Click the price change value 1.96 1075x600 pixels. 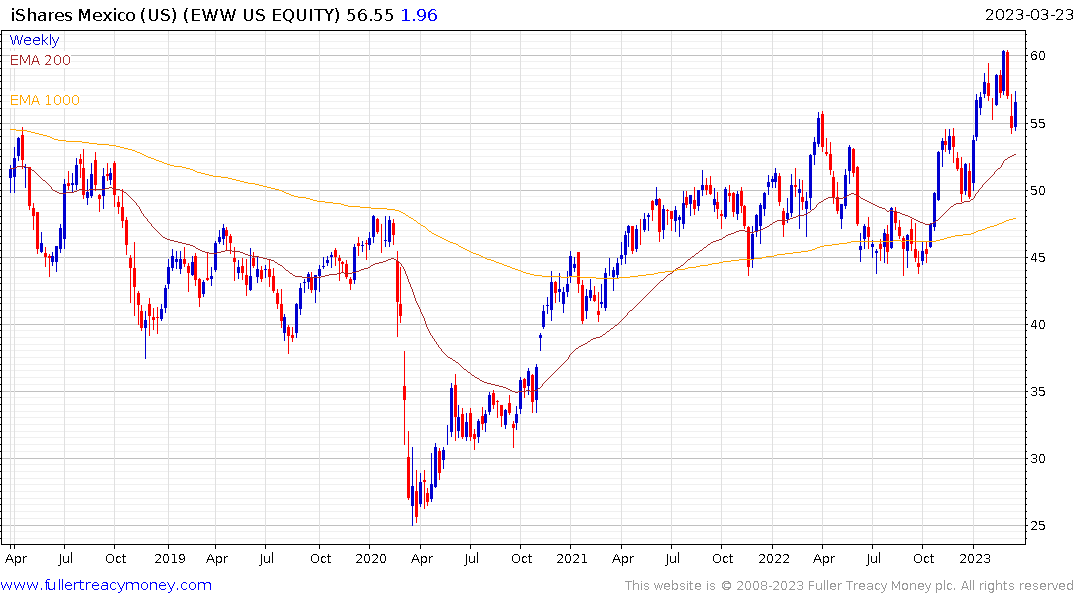[x=419, y=15]
